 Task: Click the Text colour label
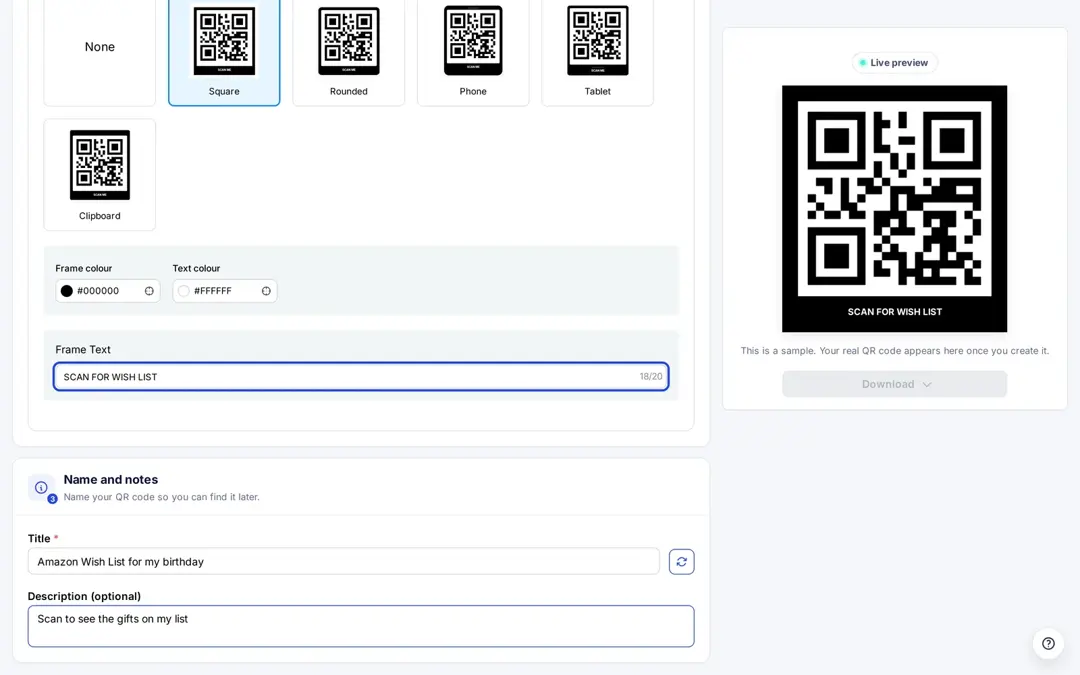(196, 268)
